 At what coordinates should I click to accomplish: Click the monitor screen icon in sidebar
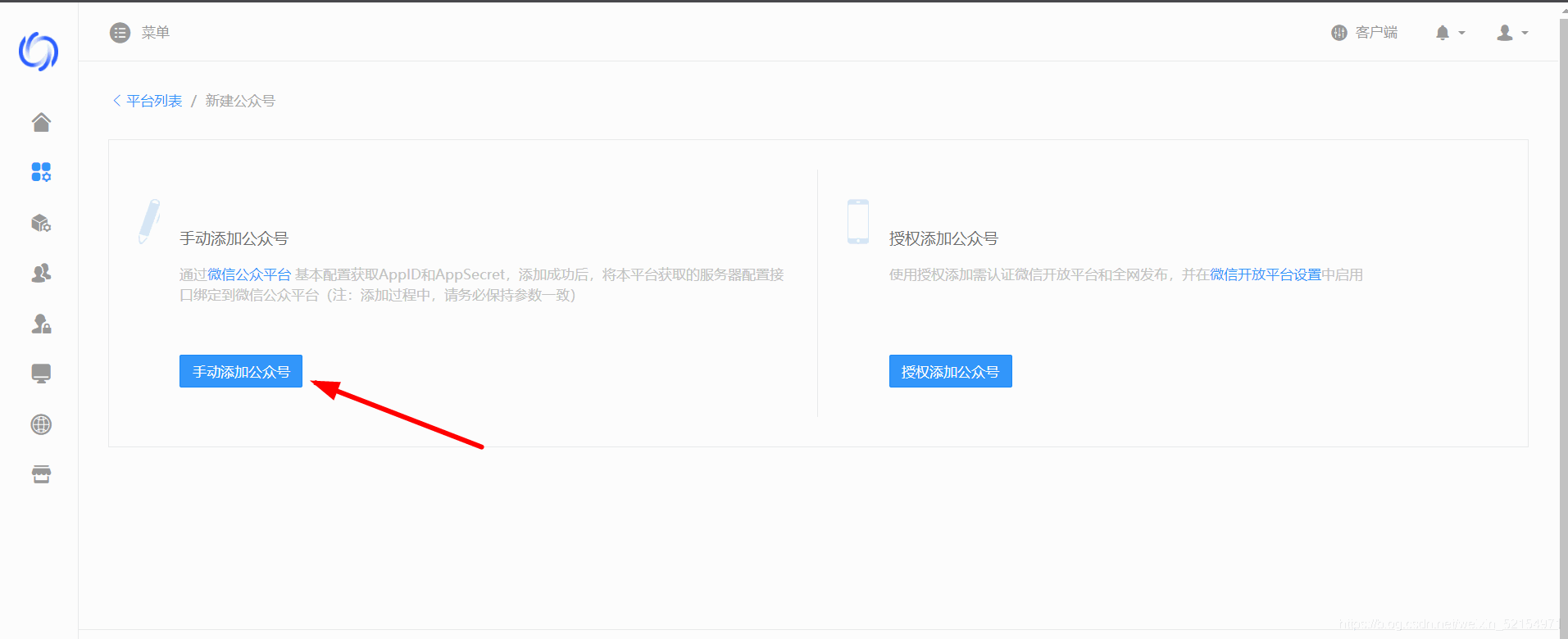coord(41,374)
